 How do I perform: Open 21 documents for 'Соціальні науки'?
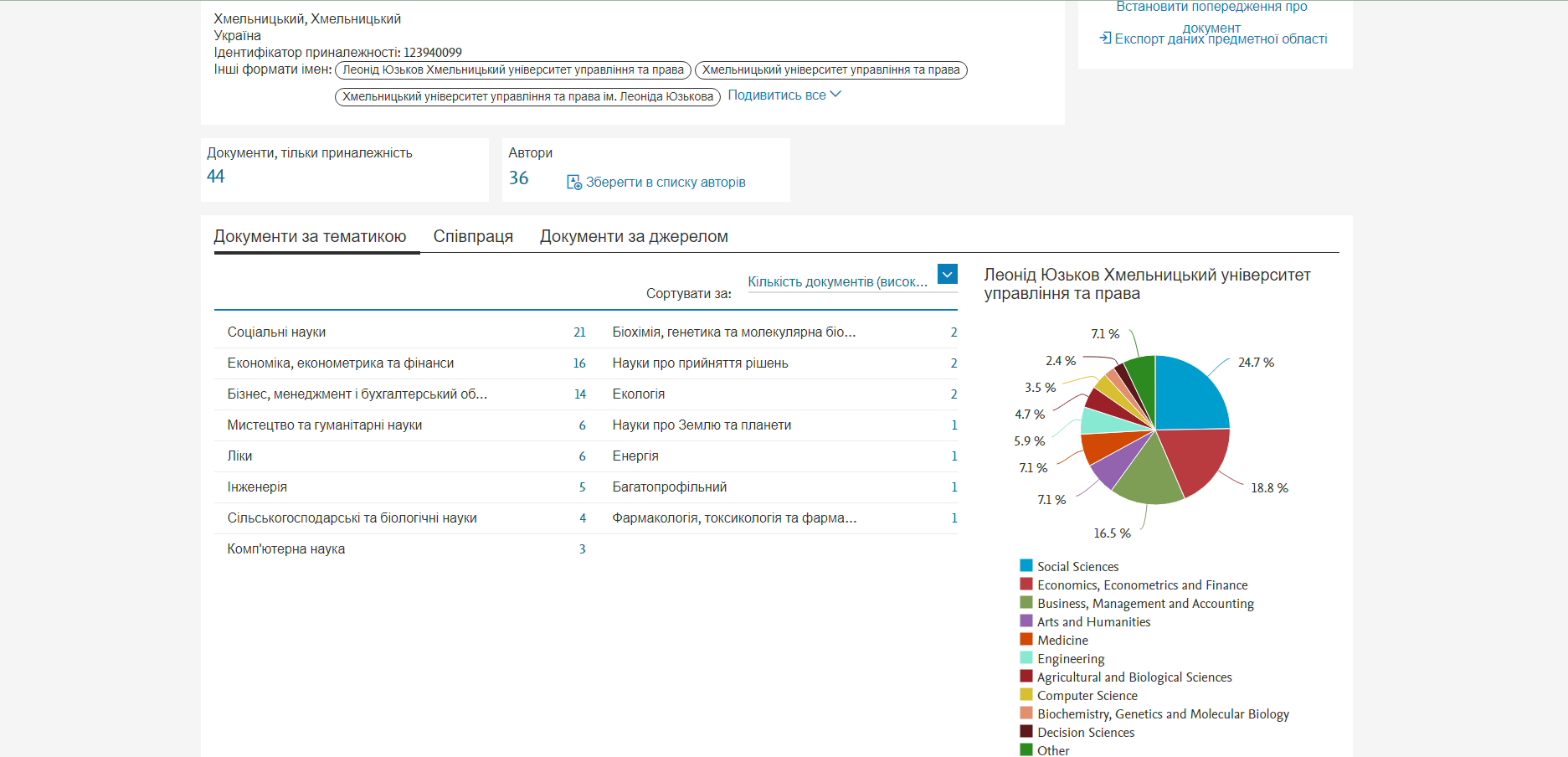point(579,332)
